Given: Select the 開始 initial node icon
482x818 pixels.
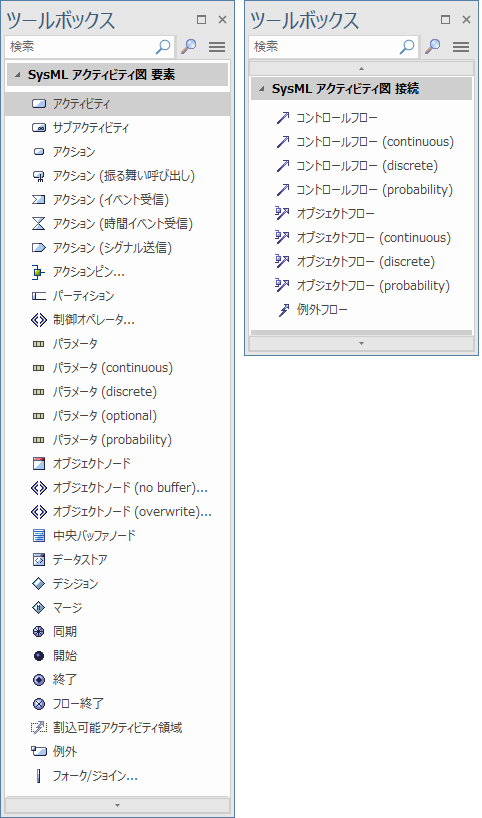Looking at the screenshot, I should tap(39, 656).
